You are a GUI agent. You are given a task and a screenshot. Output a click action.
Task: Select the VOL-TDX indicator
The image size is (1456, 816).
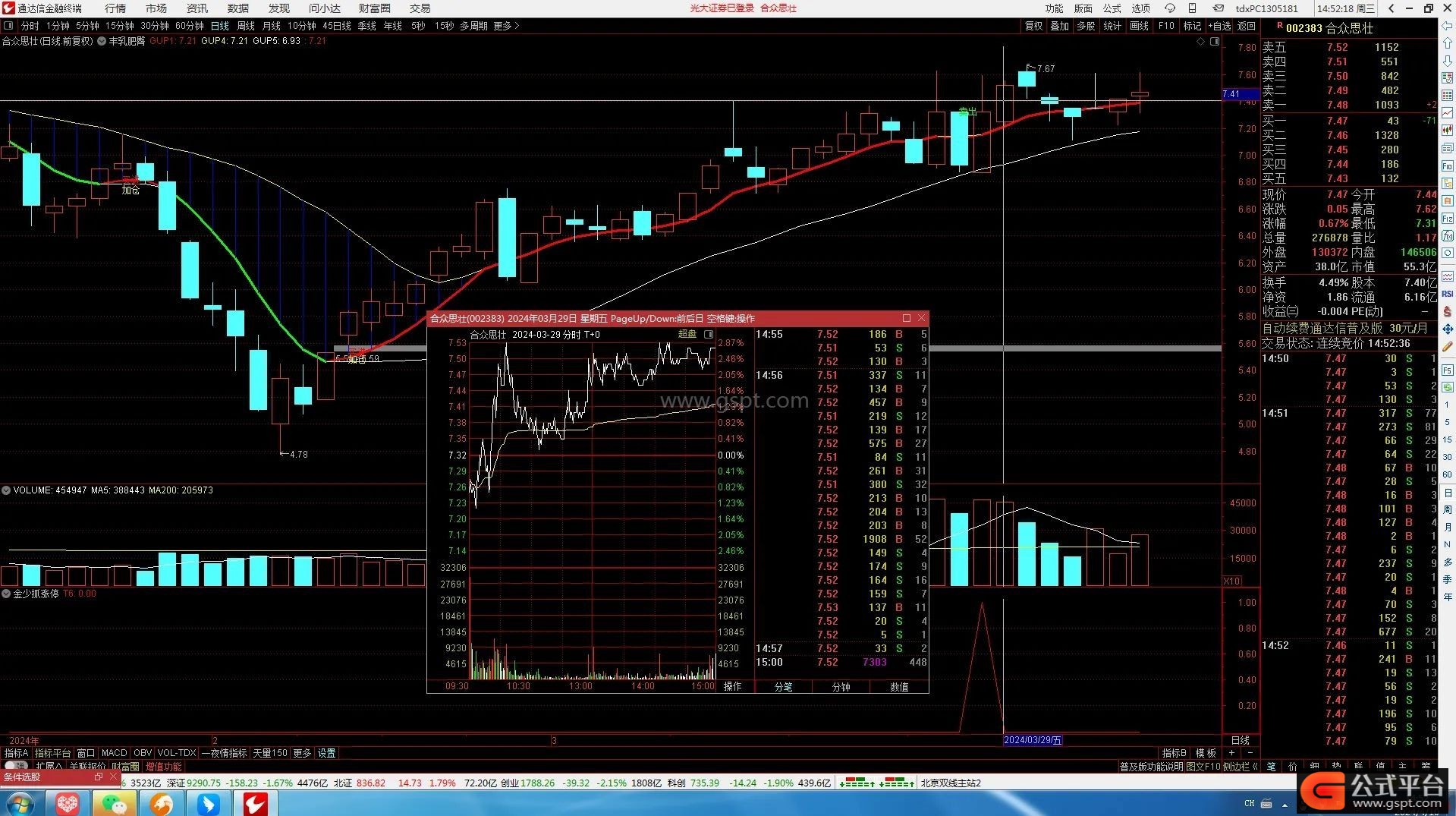coord(176,753)
